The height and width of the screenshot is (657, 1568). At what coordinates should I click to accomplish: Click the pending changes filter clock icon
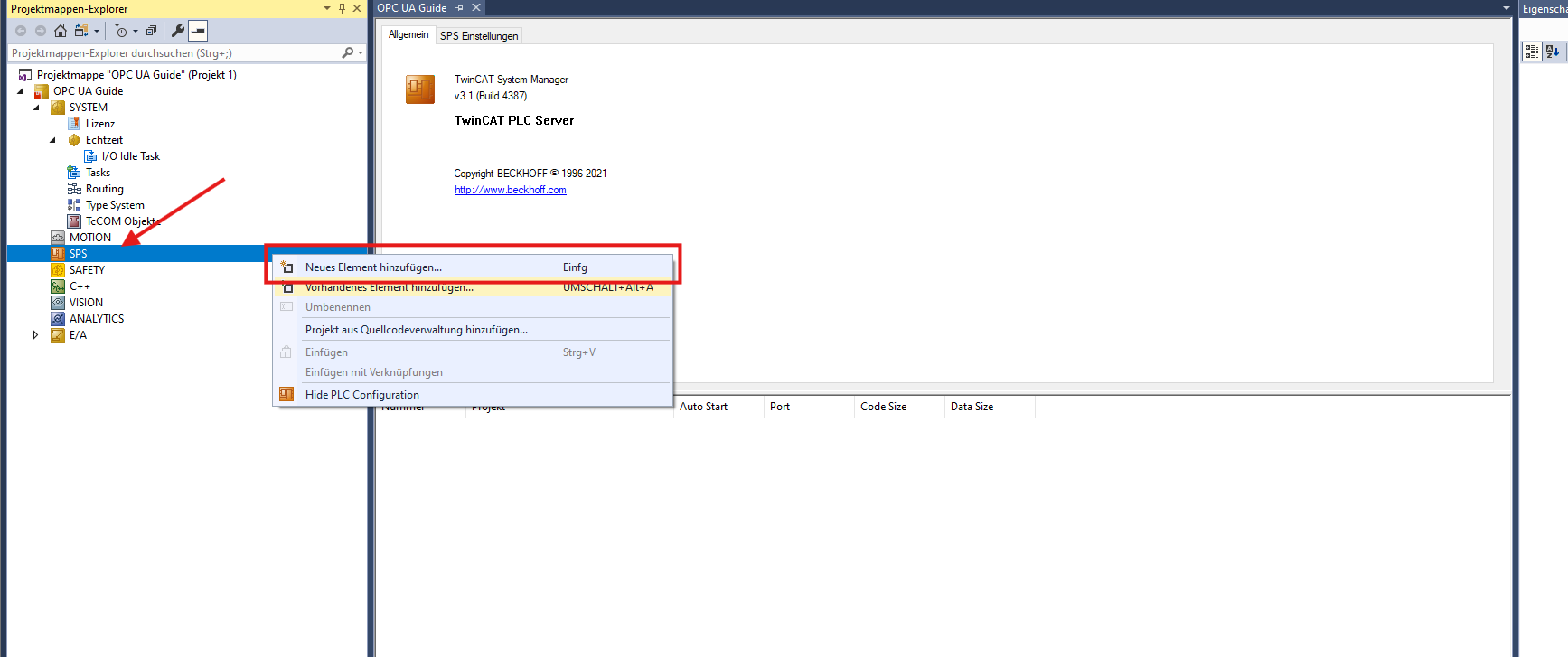pos(121,31)
